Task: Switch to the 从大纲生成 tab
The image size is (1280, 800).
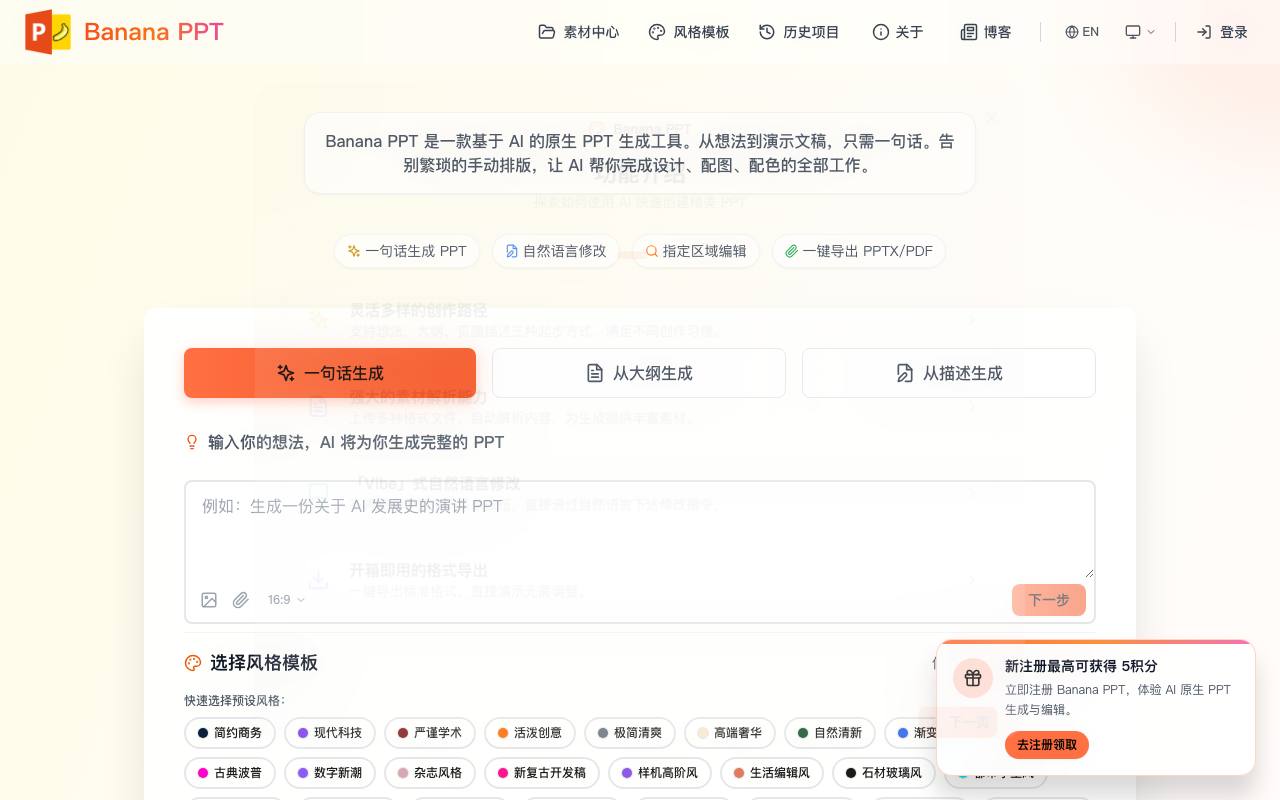Action: 639,373
